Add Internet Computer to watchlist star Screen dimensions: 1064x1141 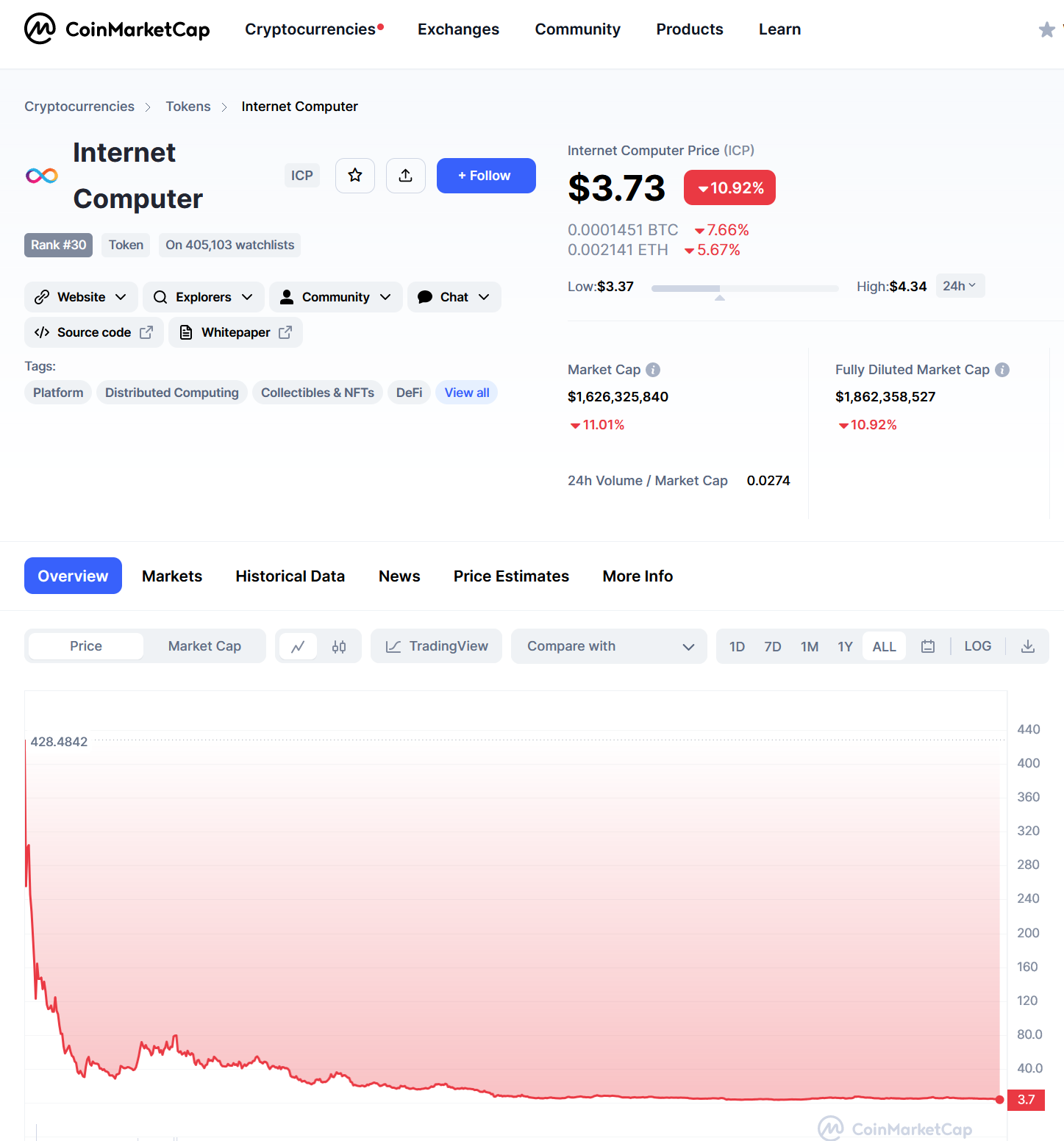355,176
